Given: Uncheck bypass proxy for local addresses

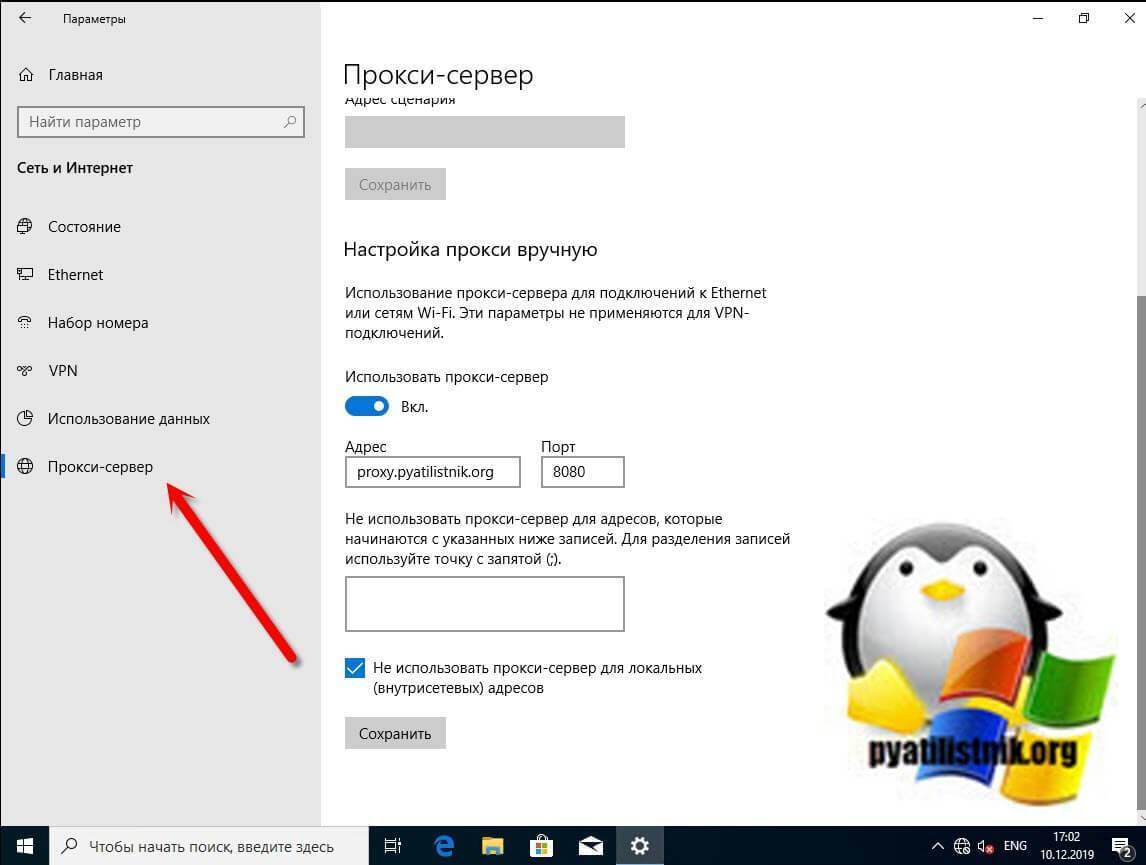Looking at the screenshot, I should 354,668.
